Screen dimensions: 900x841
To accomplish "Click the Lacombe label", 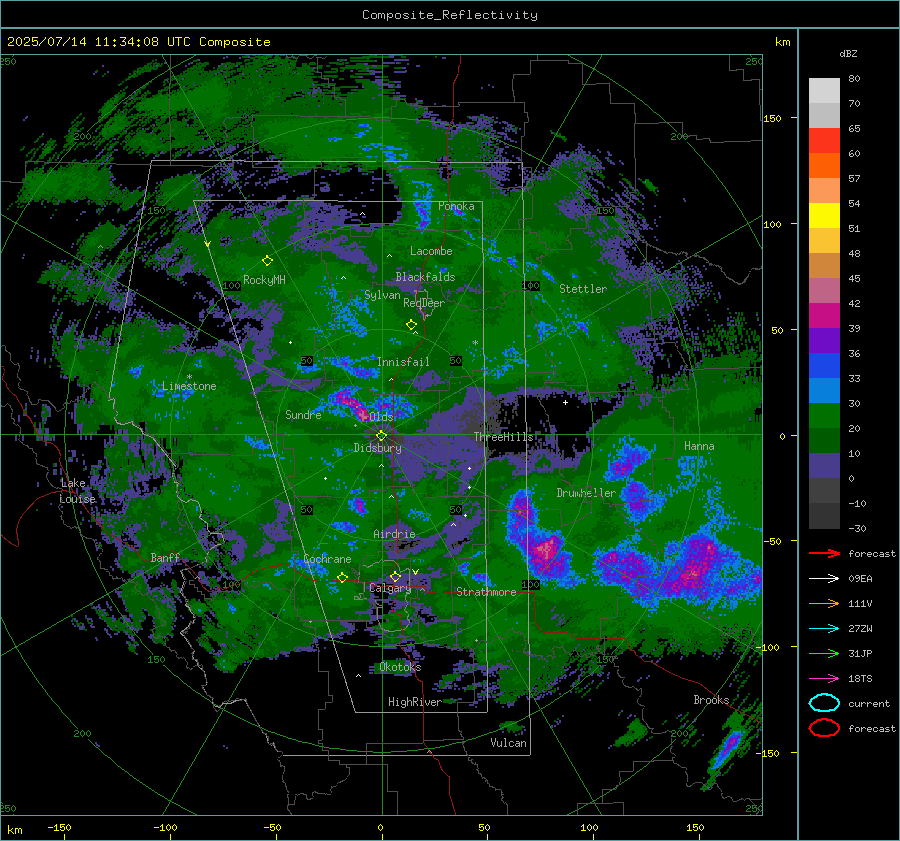I will coord(431,251).
